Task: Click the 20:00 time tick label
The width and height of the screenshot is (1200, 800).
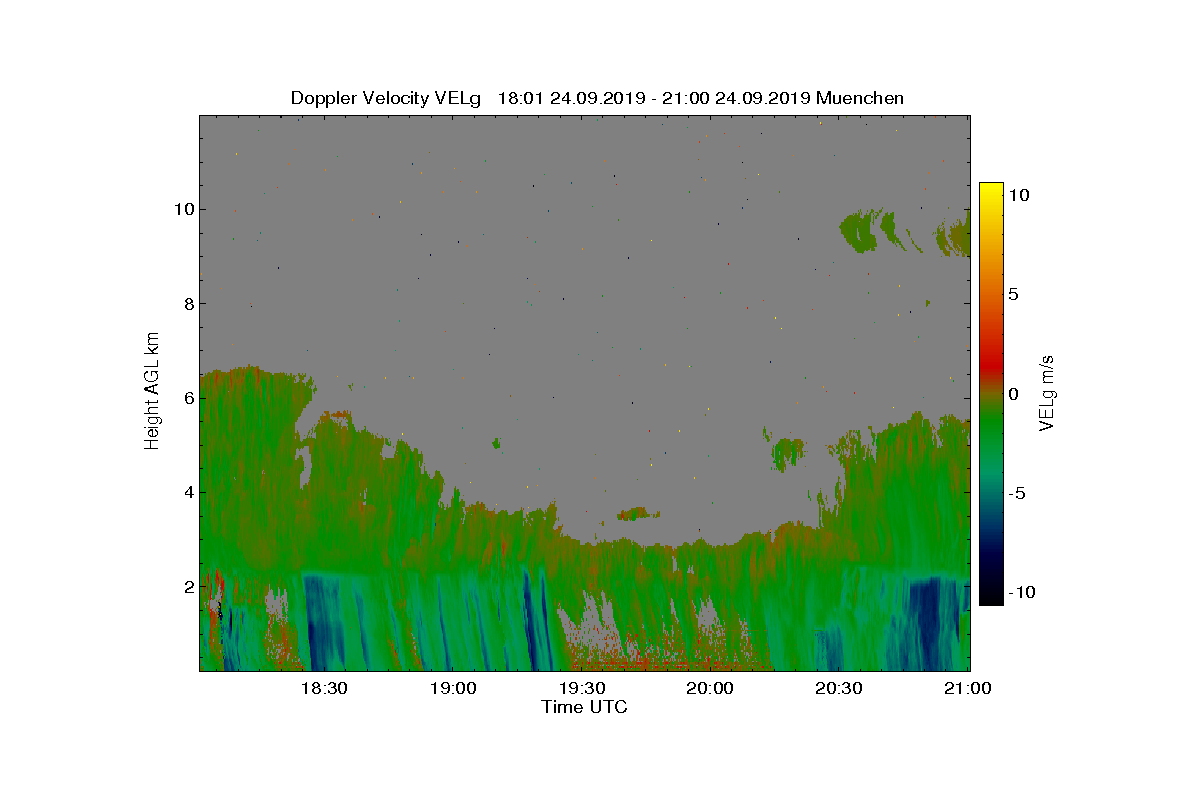Action: (710, 689)
